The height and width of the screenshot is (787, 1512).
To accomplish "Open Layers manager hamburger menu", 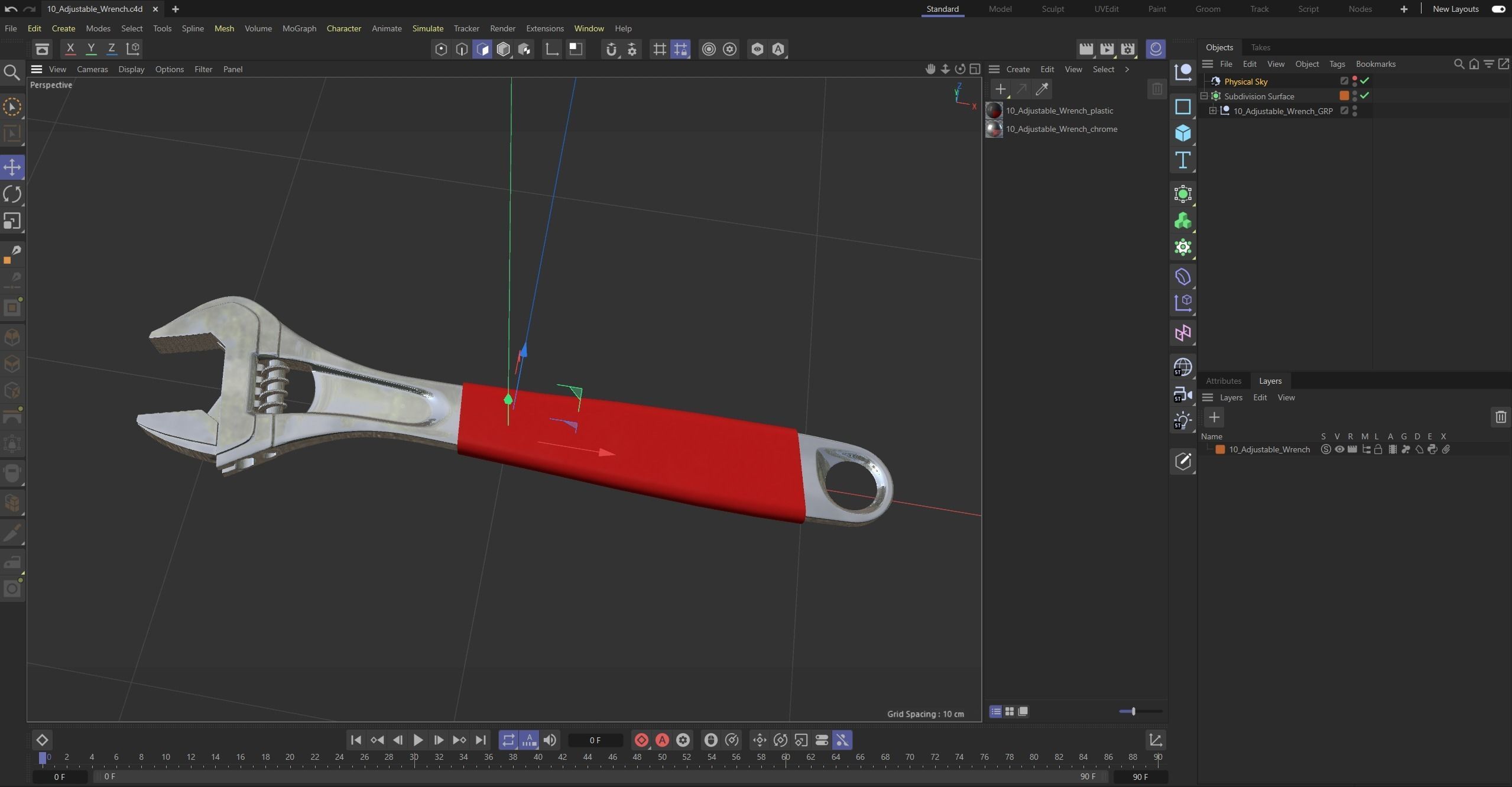I will pyautogui.click(x=1208, y=397).
